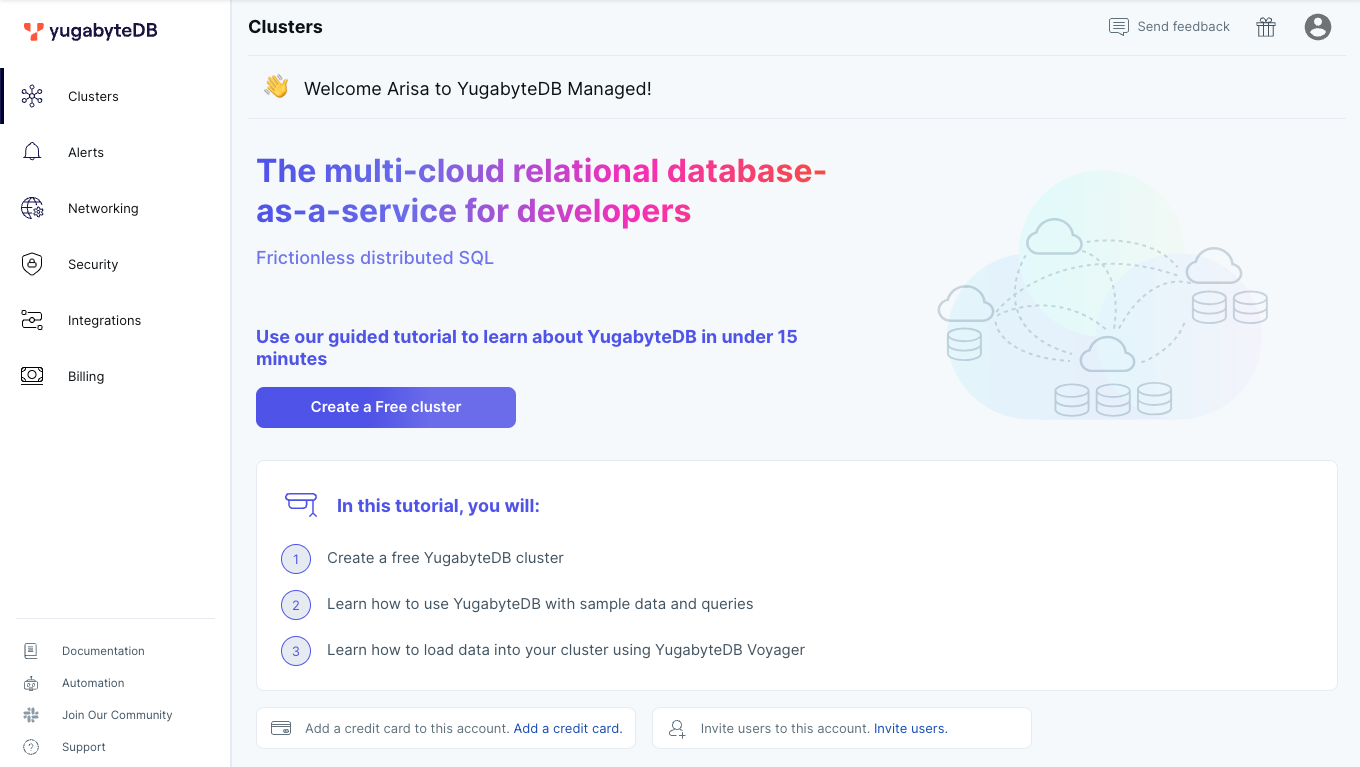Click the Send feedback chat icon

[x=1119, y=27]
